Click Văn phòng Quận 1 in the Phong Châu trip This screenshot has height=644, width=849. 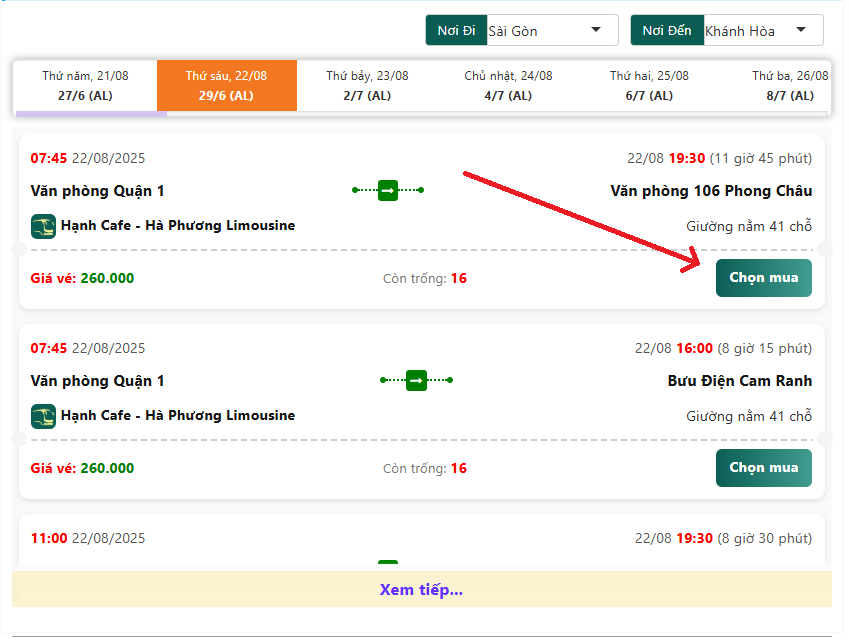click(97, 191)
